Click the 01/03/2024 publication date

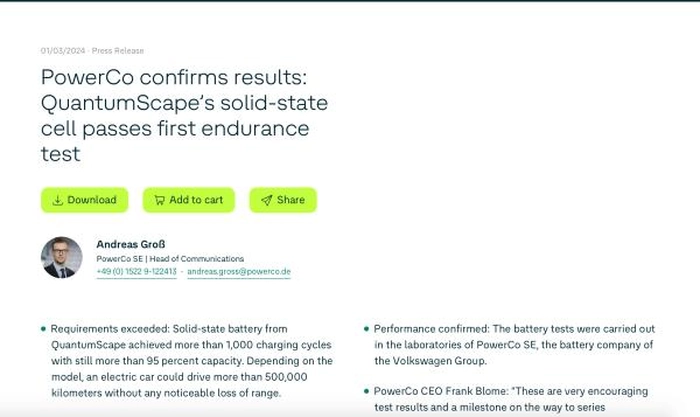62,49
